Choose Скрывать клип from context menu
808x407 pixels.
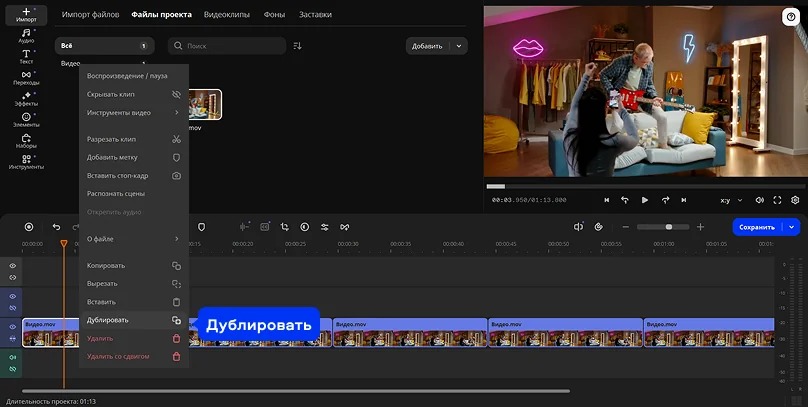(134, 94)
